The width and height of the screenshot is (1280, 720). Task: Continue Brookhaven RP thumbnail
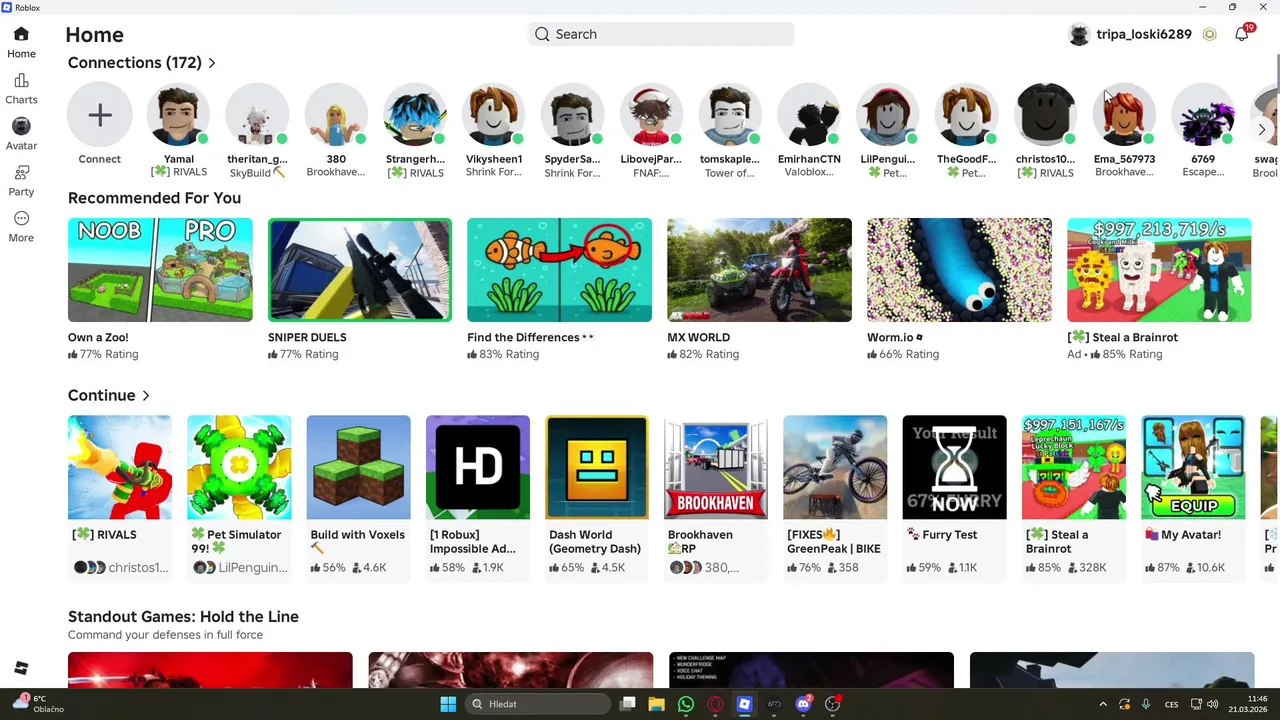[x=716, y=467]
